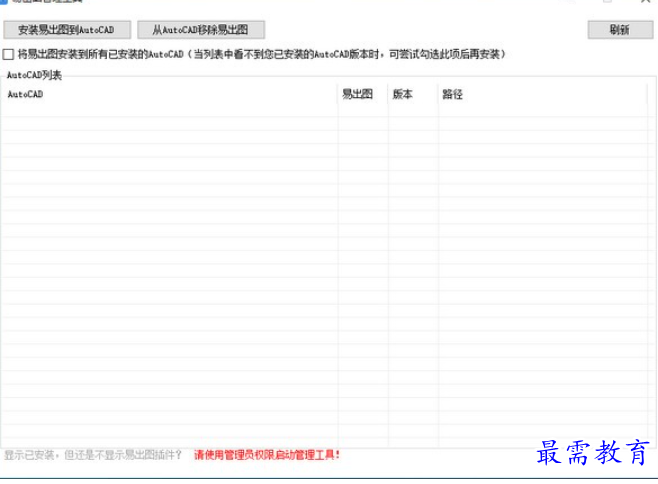Screen dimensions: 658x484
Task: Sort by AutoCAD column header
Action: point(169,94)
